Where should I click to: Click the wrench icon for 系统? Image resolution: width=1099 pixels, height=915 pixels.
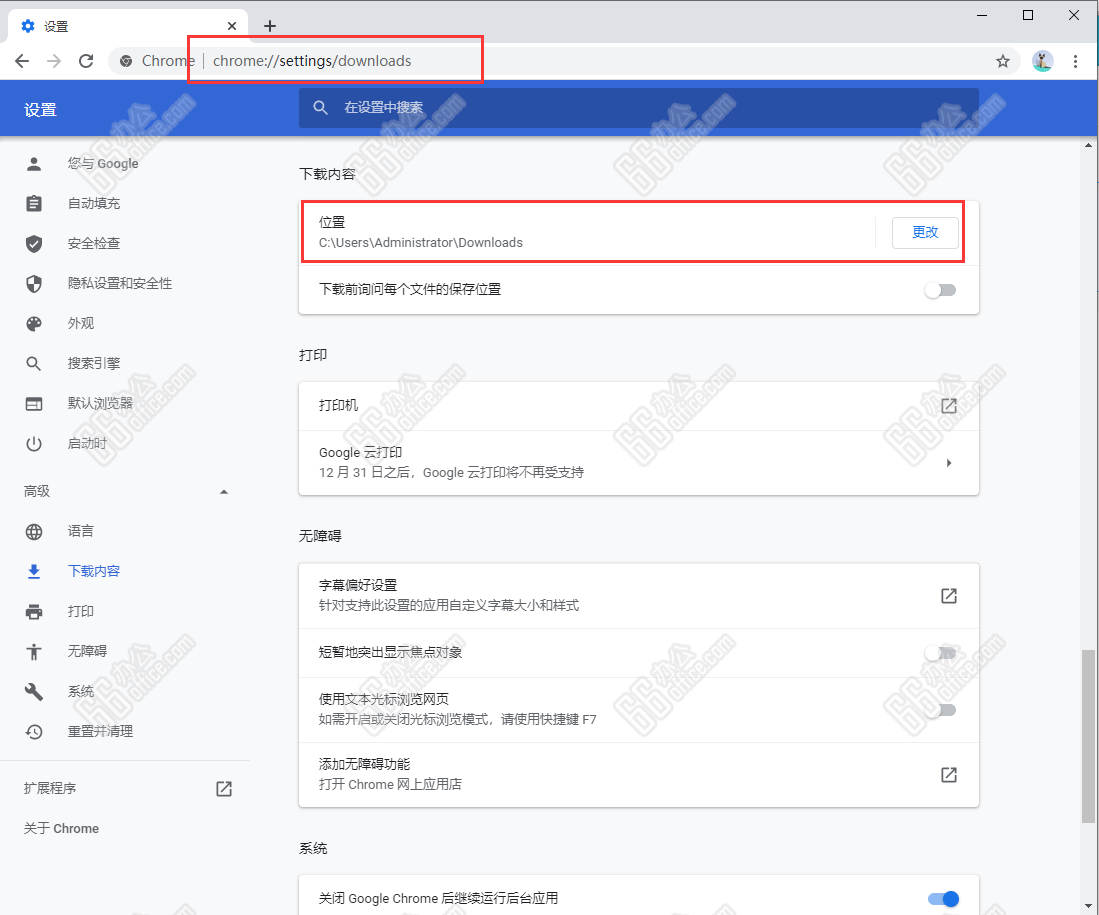coord(34,691)
